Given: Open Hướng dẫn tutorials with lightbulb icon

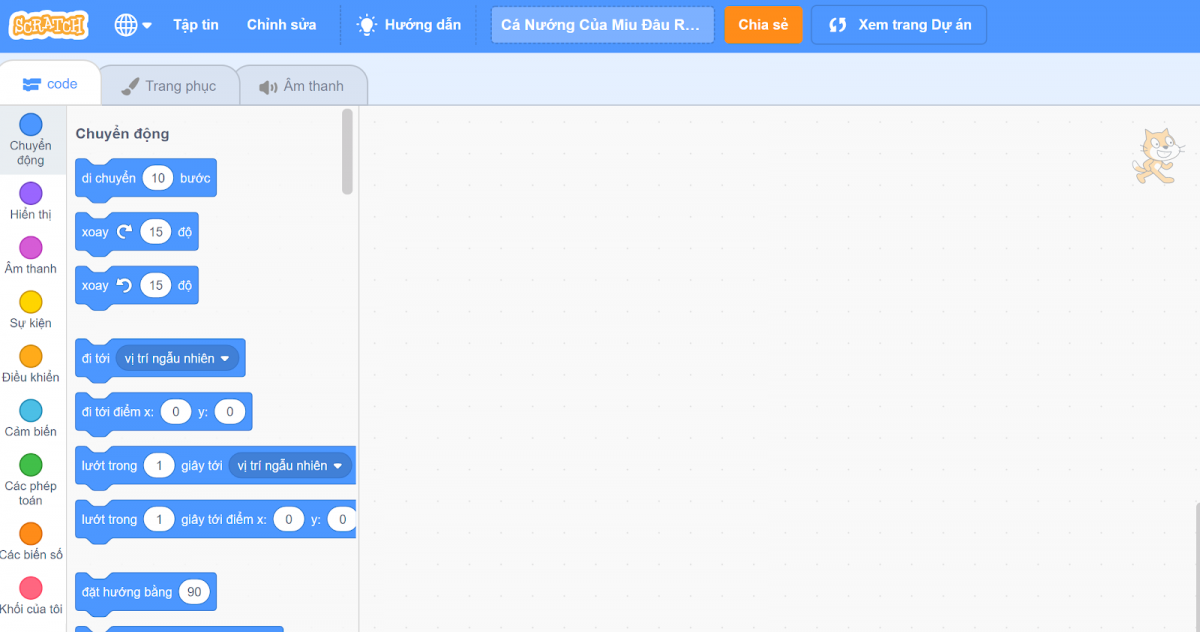Looking at the screenshot, I should [x=409, y=25].
